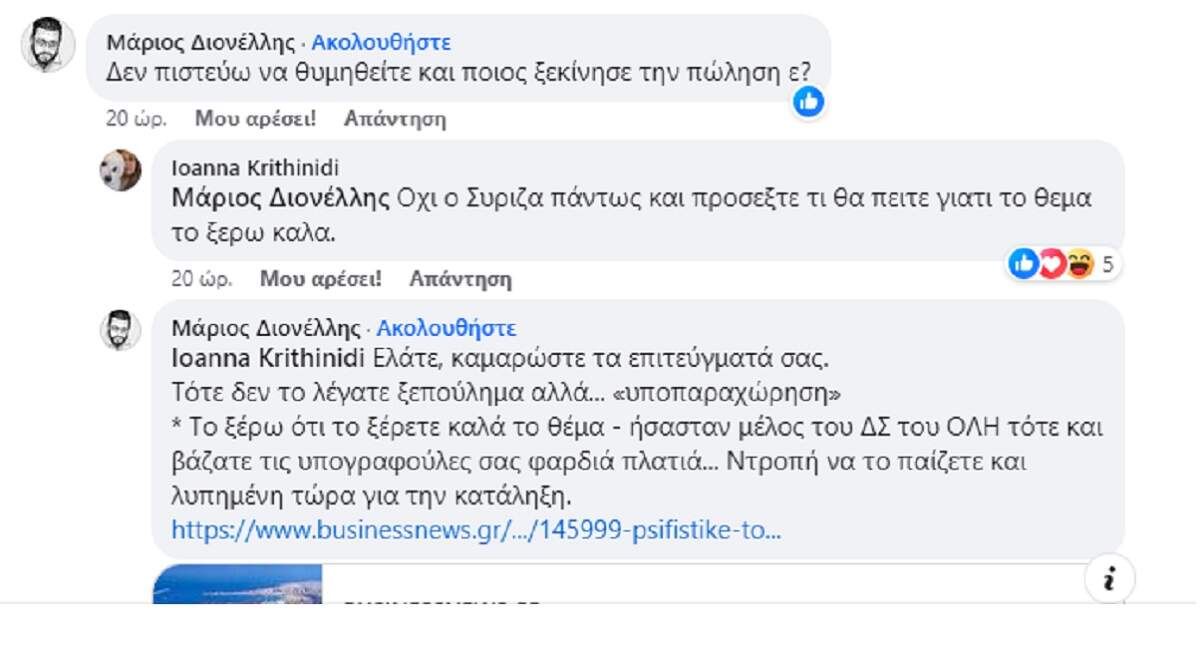Click Ioanna Krithinidi's dog avatar

[120, 170]
